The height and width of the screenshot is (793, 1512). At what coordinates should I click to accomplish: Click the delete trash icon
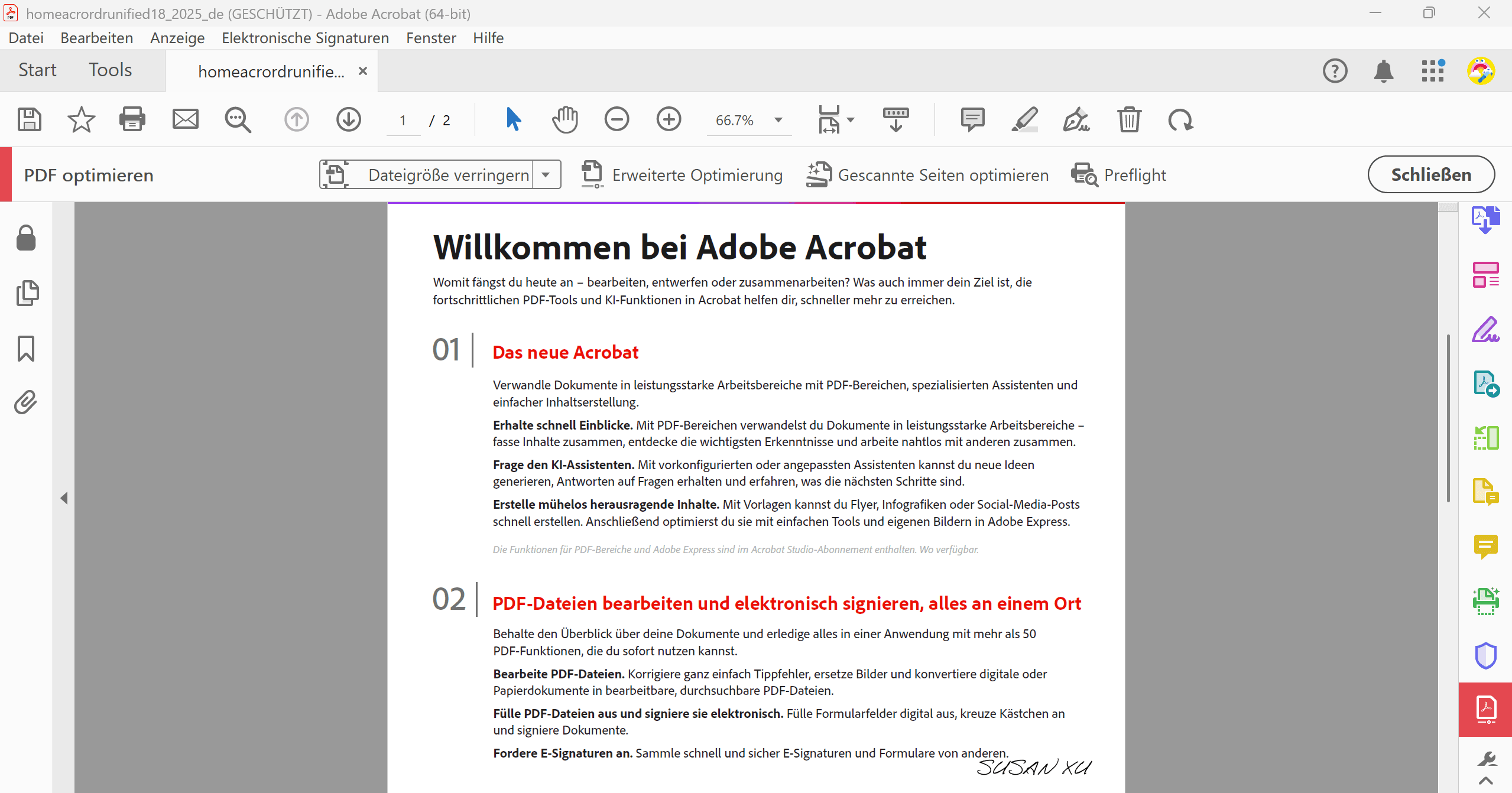[x=1128, y=120]
